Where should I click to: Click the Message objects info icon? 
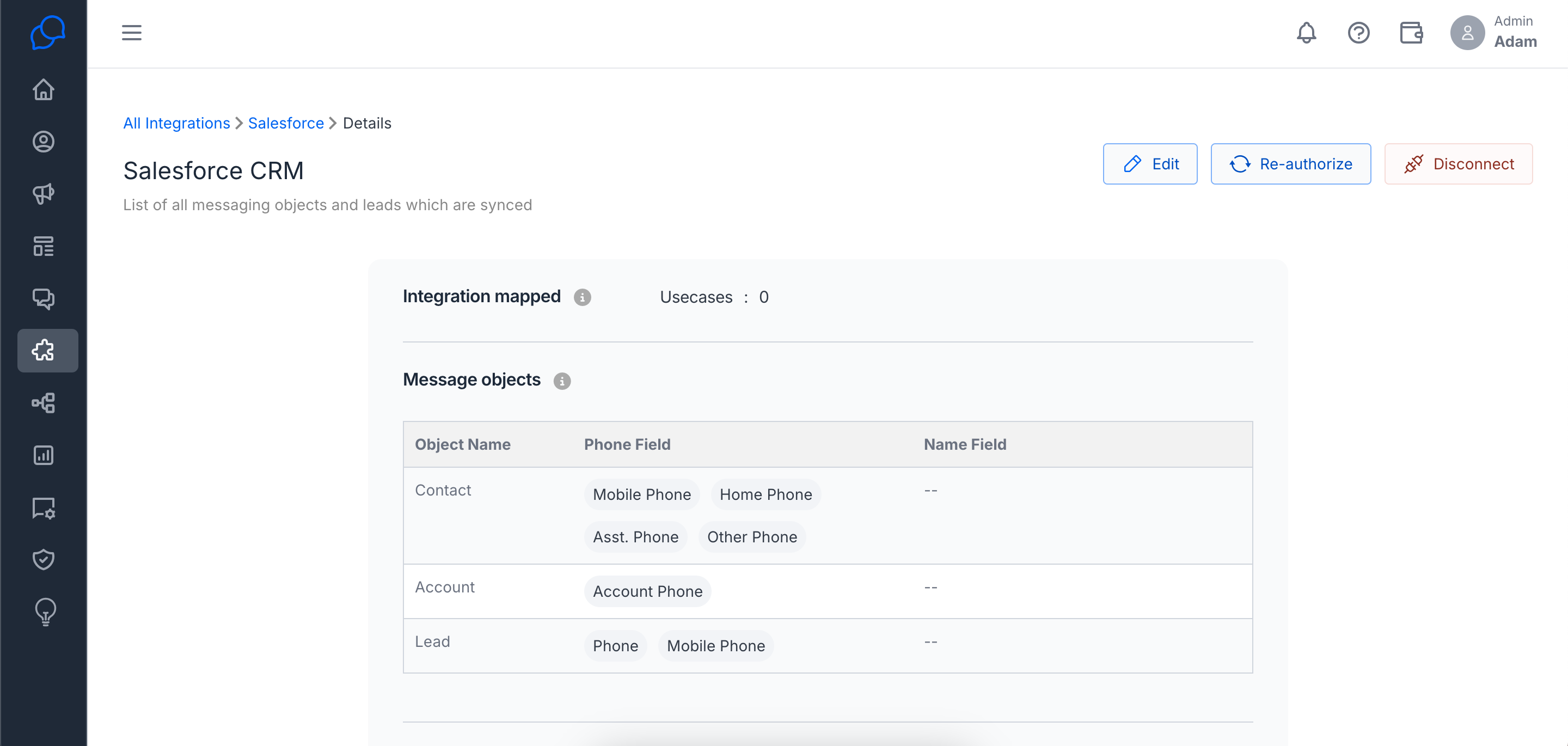click(562, 381)
